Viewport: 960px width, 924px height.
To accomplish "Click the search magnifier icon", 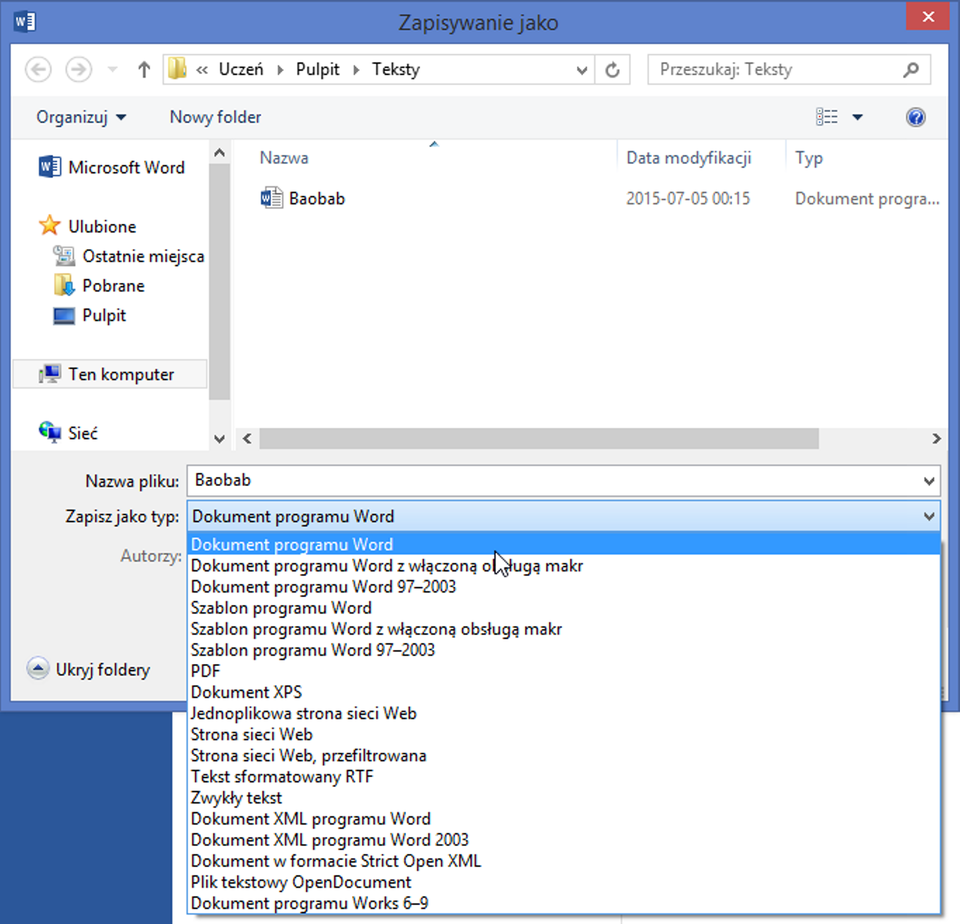I will pyautogui.click(x=912, y=69).
